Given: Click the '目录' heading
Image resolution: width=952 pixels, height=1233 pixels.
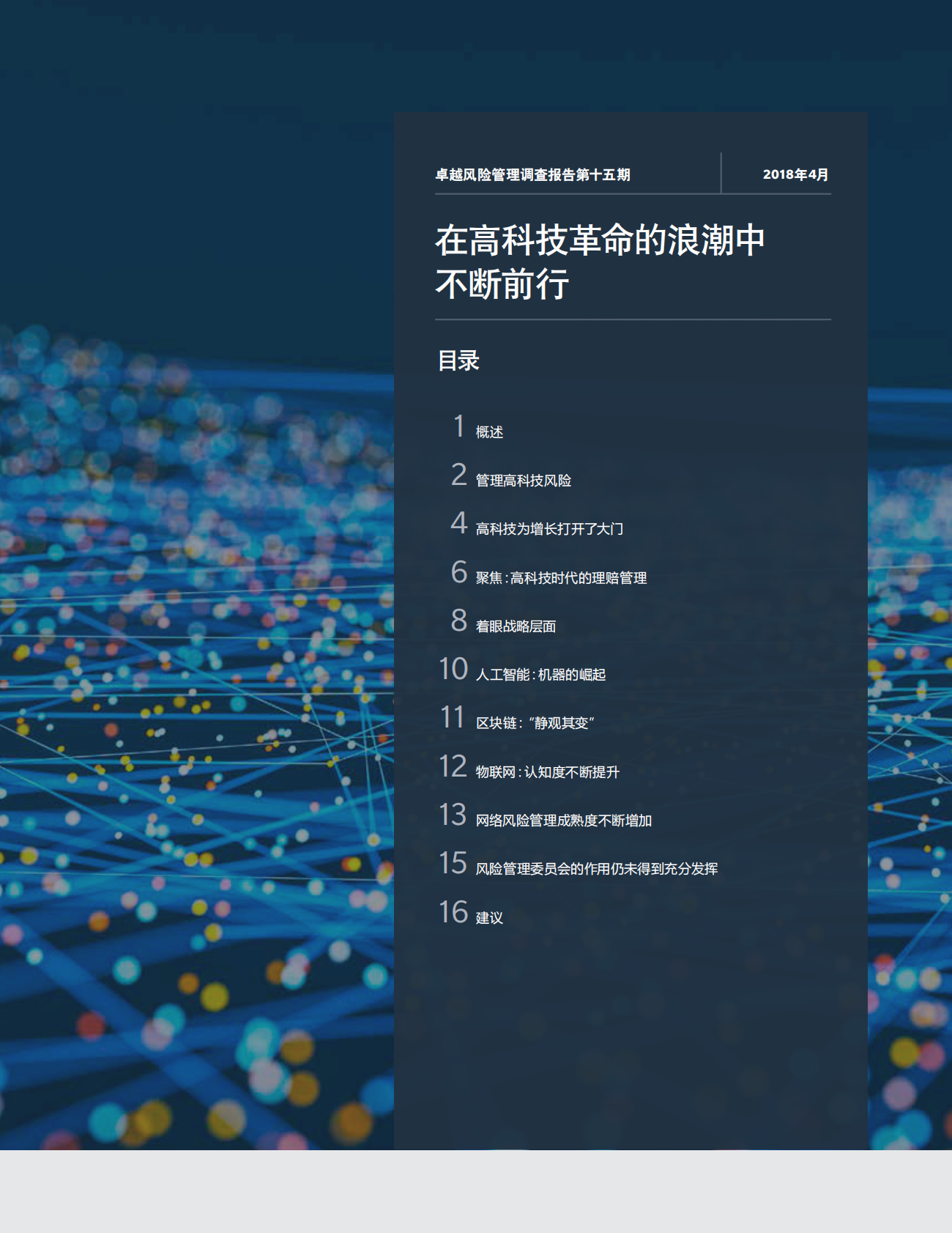Looking at the screenshot, I should pos(458,360).
